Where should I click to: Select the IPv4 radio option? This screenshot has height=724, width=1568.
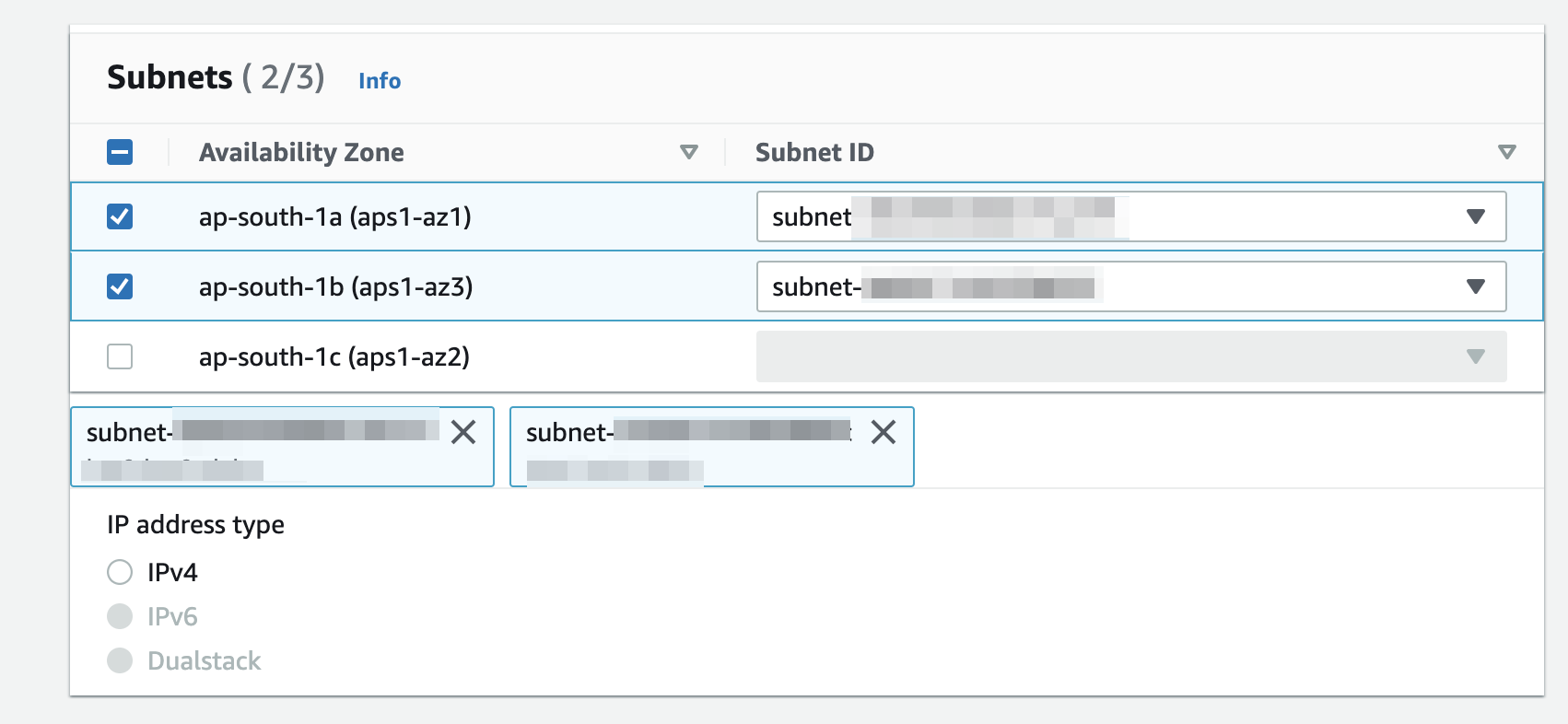point(120,572)
